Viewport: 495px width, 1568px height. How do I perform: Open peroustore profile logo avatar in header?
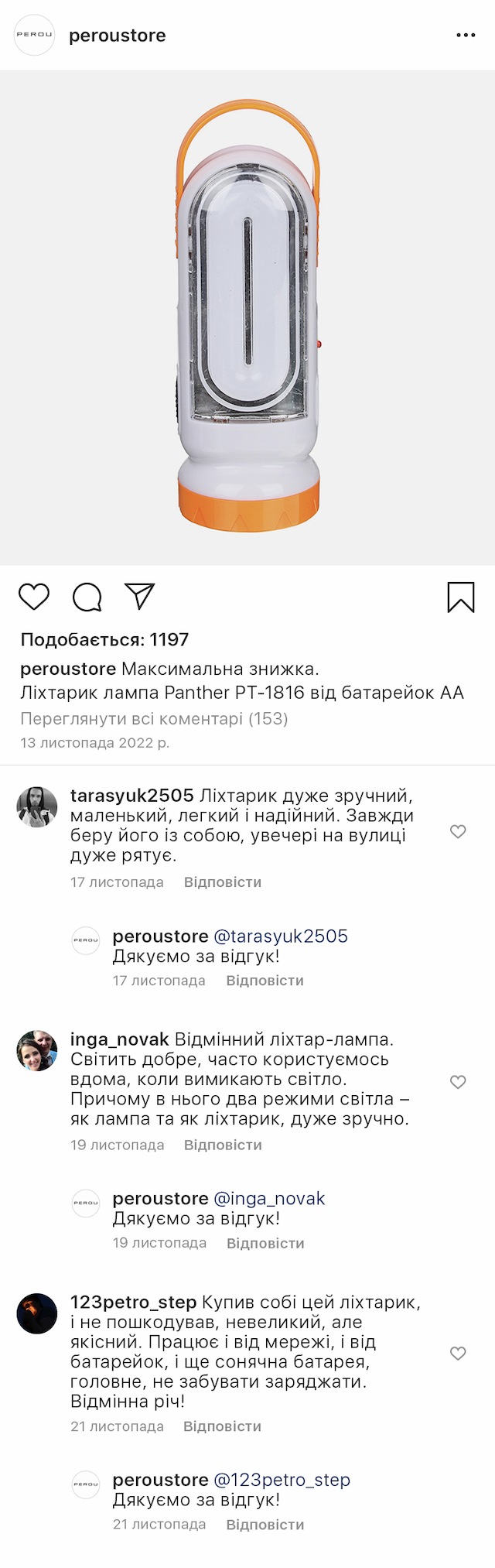coord(35,35)
